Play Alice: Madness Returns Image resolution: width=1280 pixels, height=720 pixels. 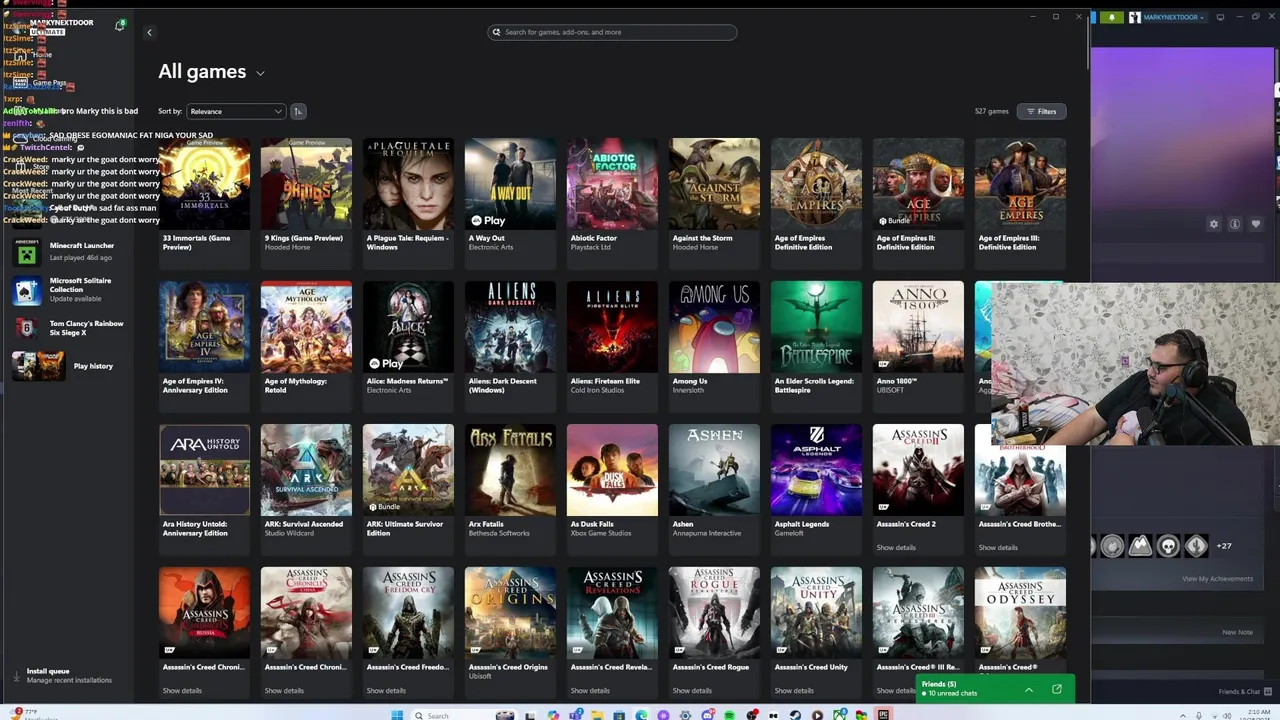pyautogui.click(x=387, y=363)
